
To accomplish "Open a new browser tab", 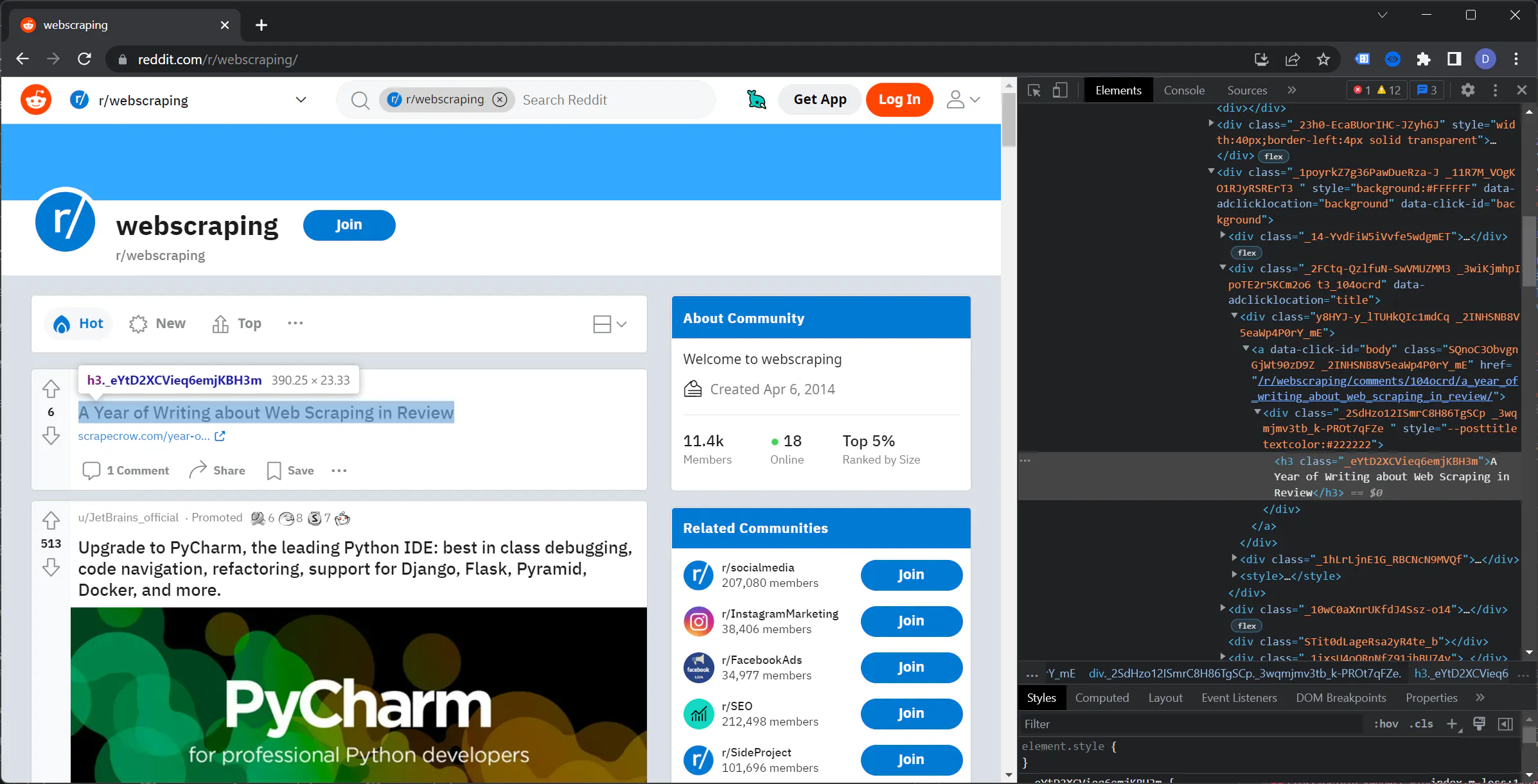I will click(x=261, y=25).
